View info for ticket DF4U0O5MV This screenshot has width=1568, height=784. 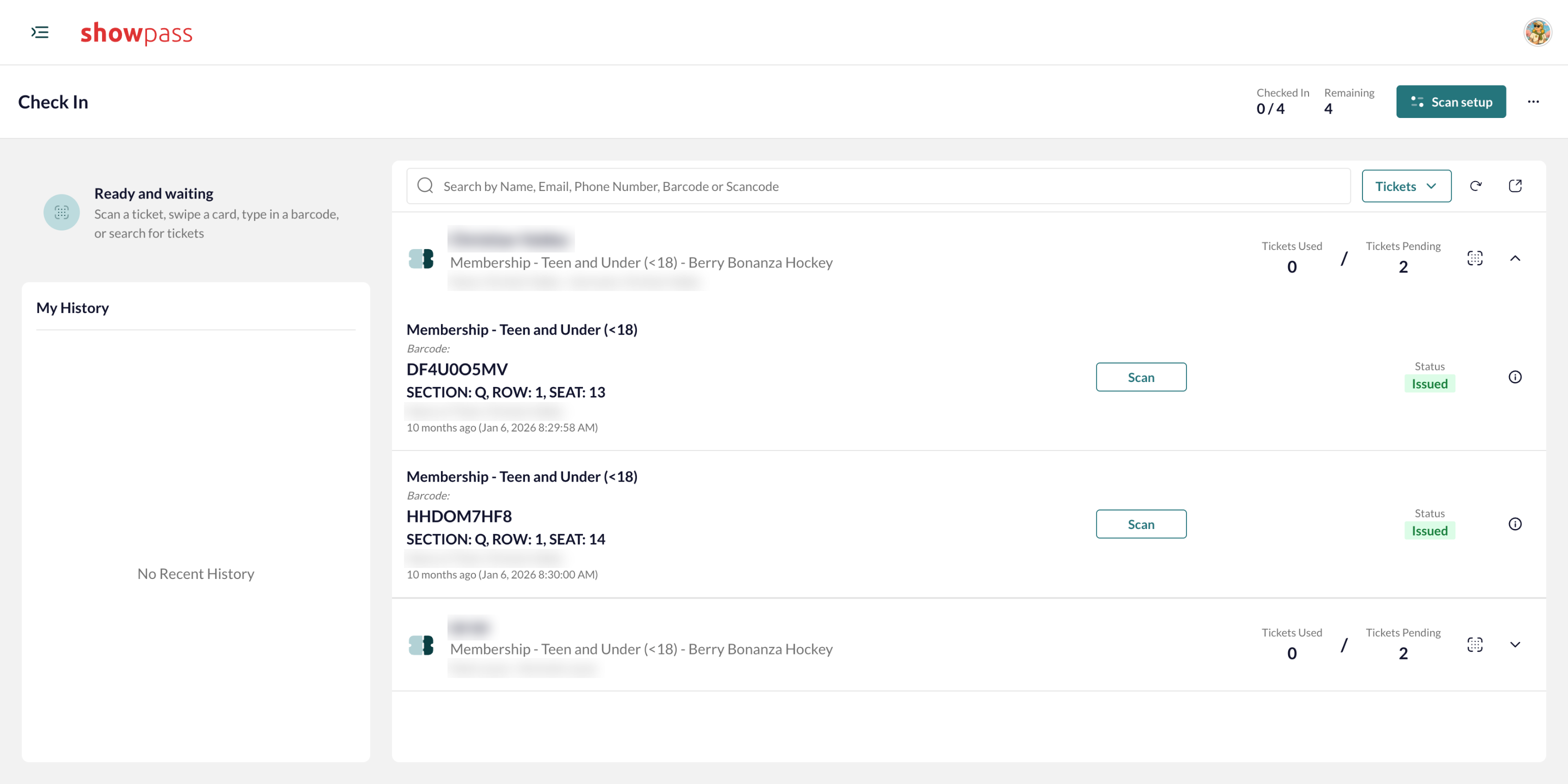click(x=1515, y=377)
